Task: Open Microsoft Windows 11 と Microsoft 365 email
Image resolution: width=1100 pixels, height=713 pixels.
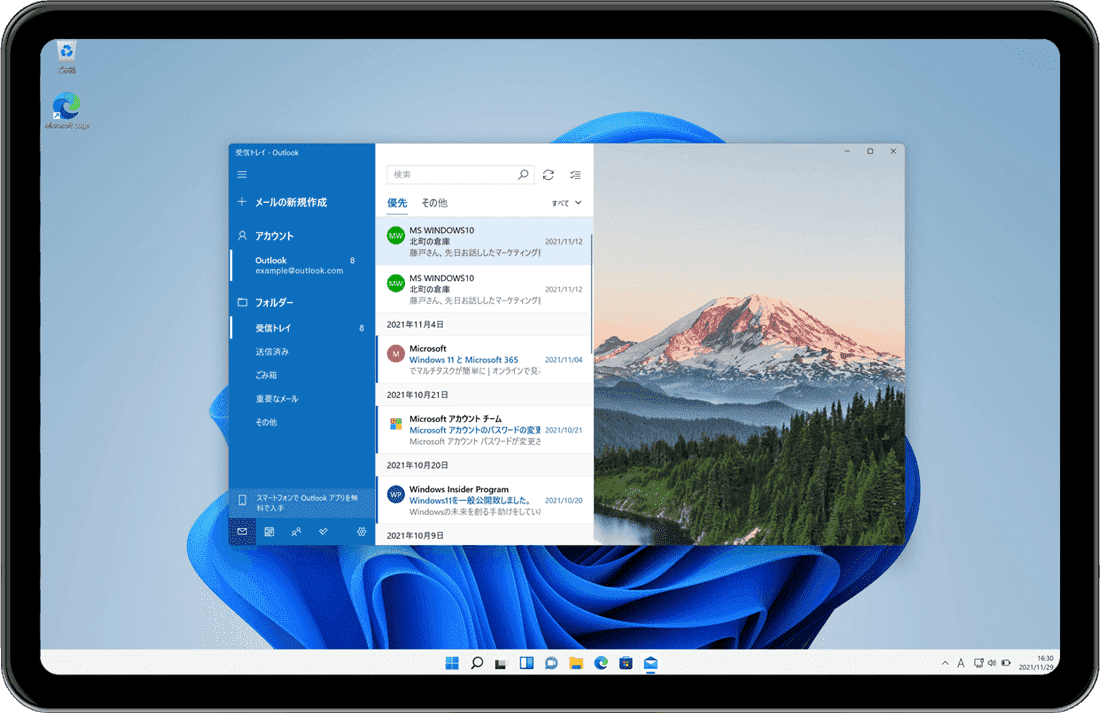Action: click(x=484, y=359)
